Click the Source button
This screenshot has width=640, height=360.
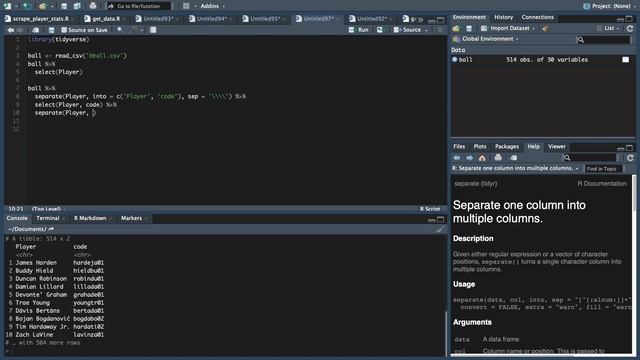point(407,30)
